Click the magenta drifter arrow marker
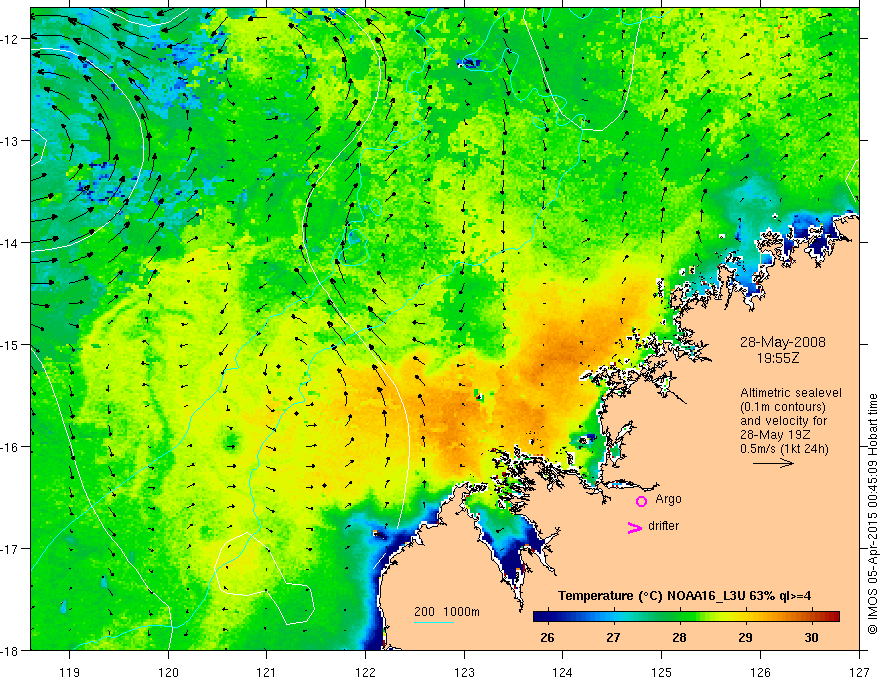This screenshot has height=680, width=880. [635, 527]
